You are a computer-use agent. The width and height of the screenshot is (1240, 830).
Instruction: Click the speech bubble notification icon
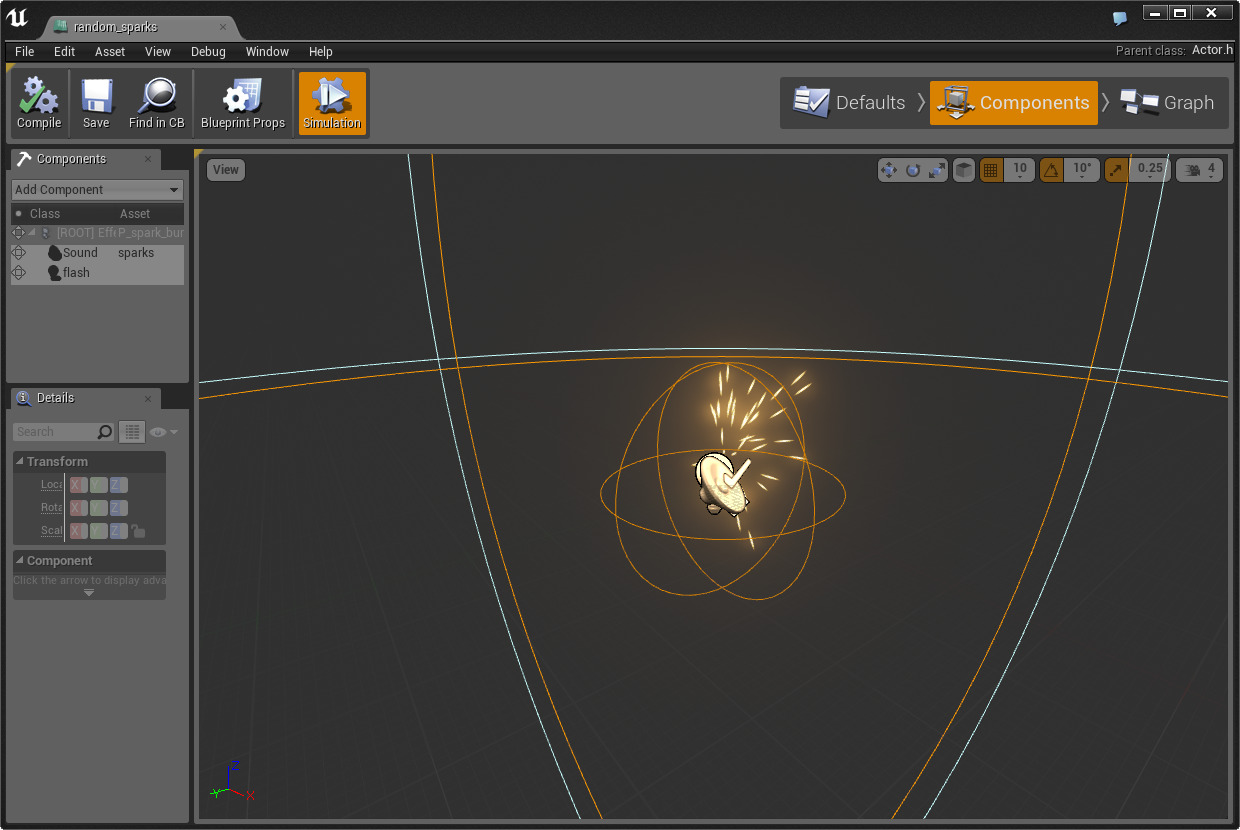point(1119,18)
